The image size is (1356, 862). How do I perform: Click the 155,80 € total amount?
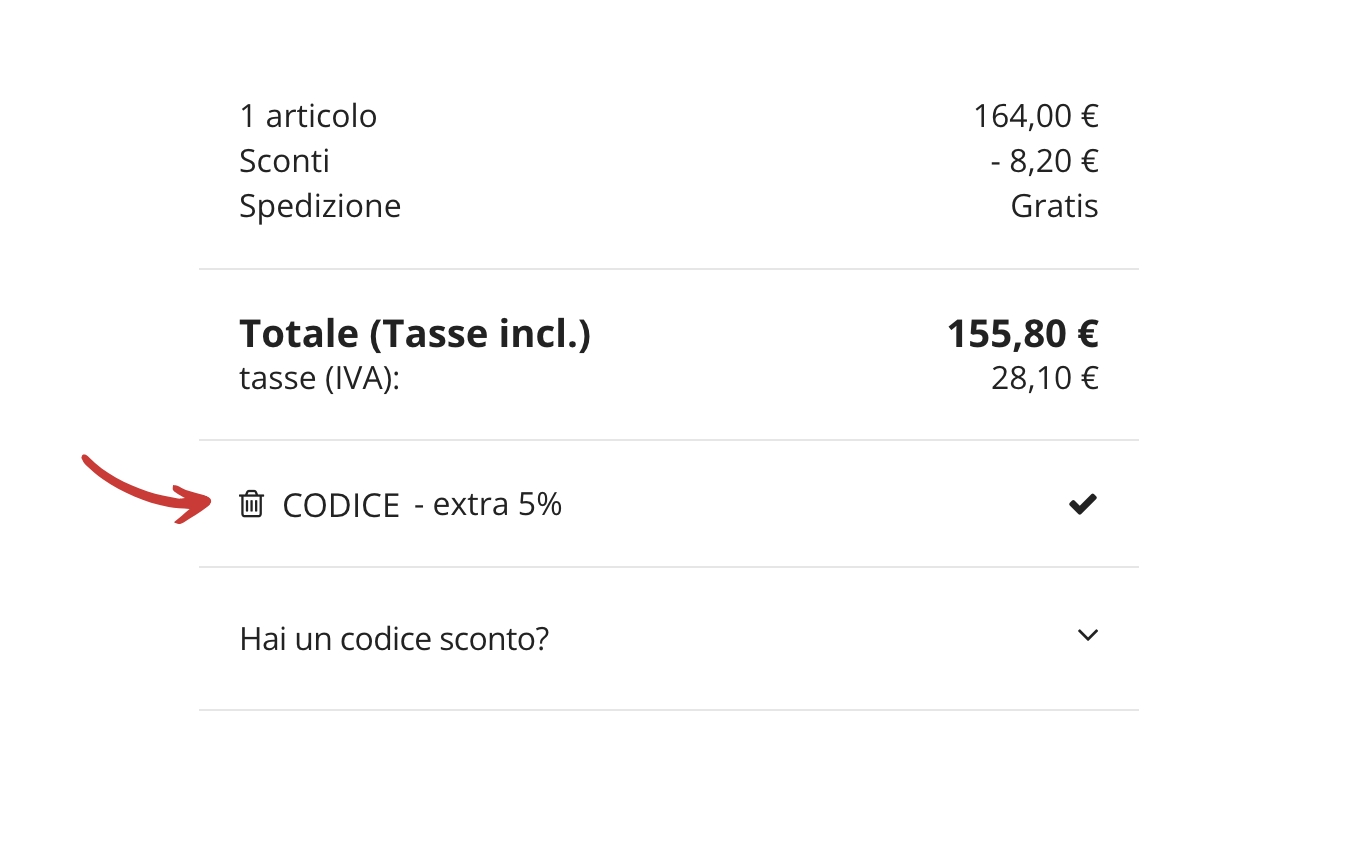pos(1022,334)
